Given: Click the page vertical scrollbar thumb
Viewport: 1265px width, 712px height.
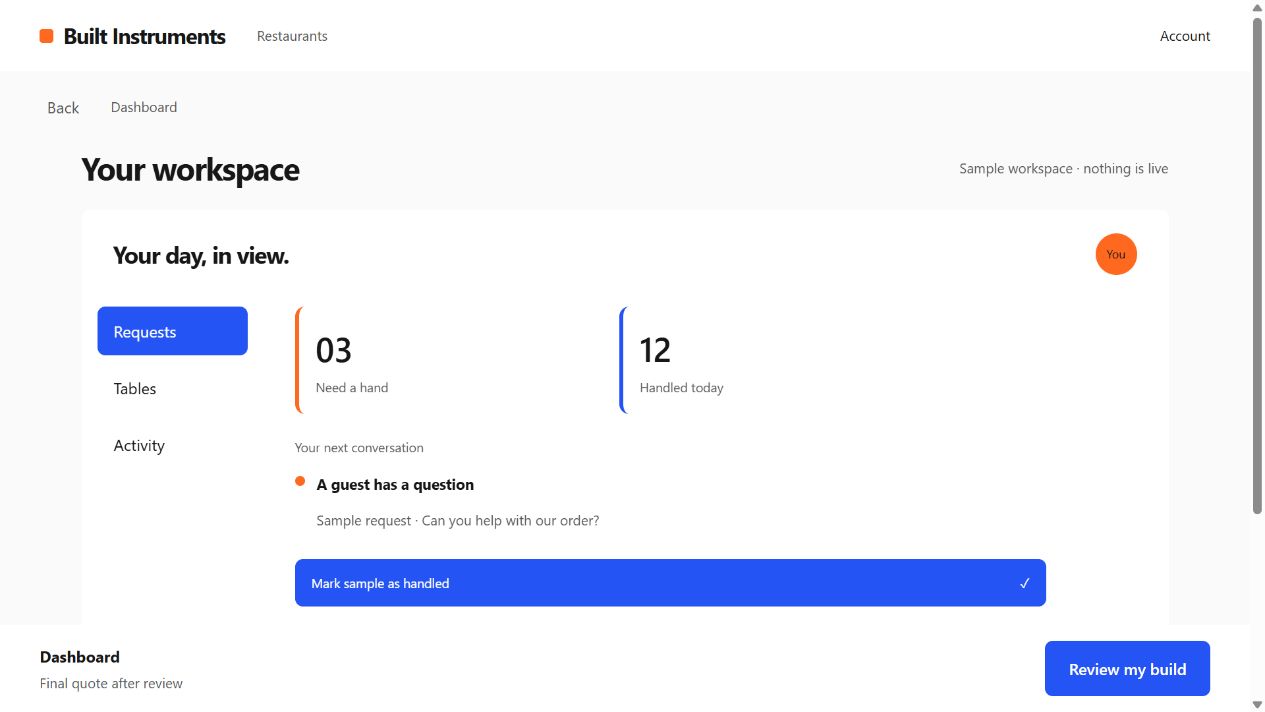Looking at the screenshot, I should point(1257,265).
